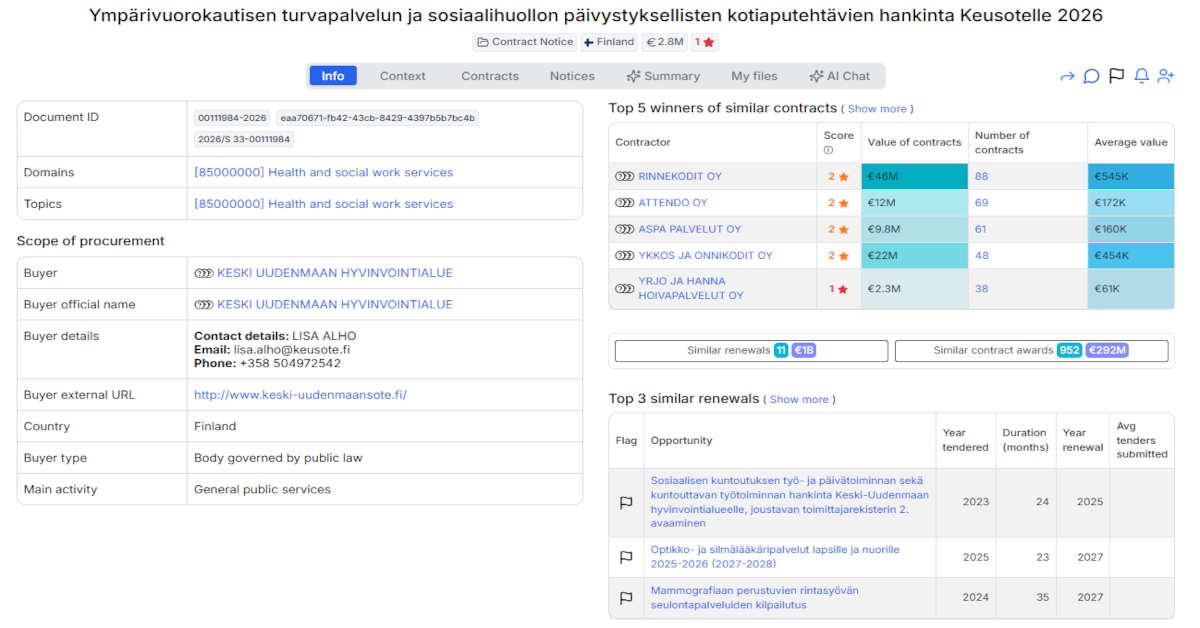Click the add-person icon at top right

click(1165, 75)
